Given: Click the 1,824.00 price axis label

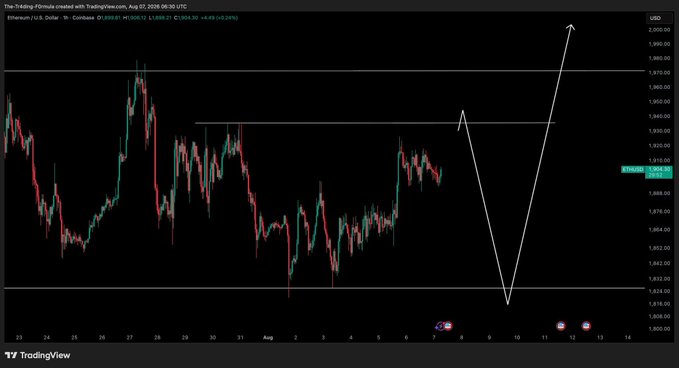Looking at the screenshot, I should point(659,291).
